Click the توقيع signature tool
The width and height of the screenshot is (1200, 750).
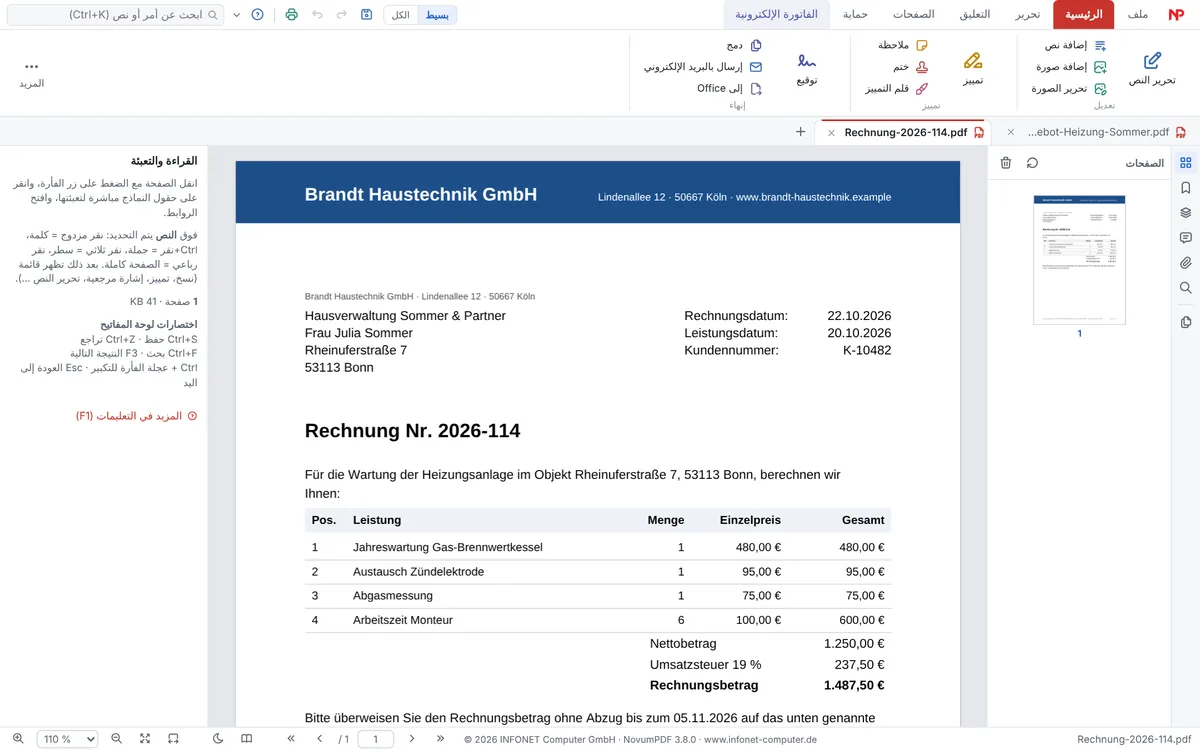click(x=807, y=68)
